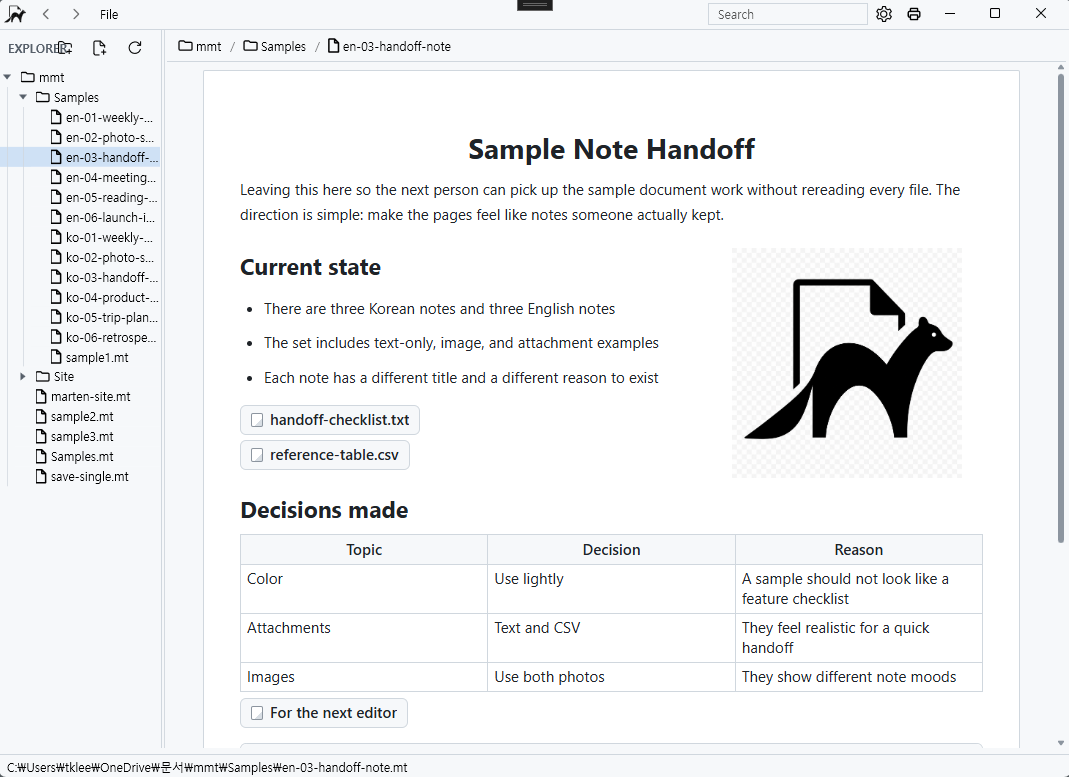1069x777 pixels.
Task: Select the Samples folder in tree
Action: tap(67, 97)
